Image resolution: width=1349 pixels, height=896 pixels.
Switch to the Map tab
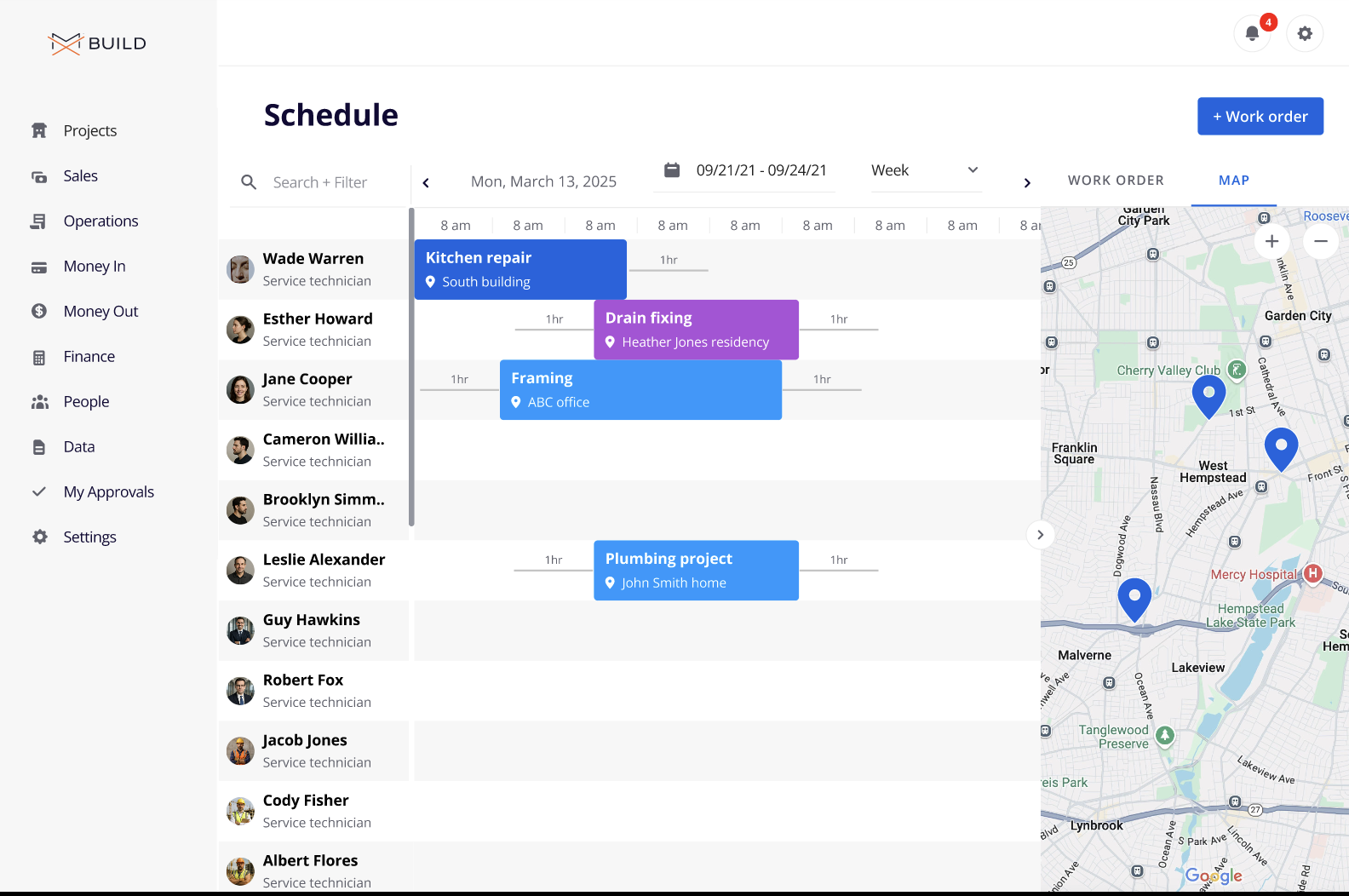pos(1233,181)
